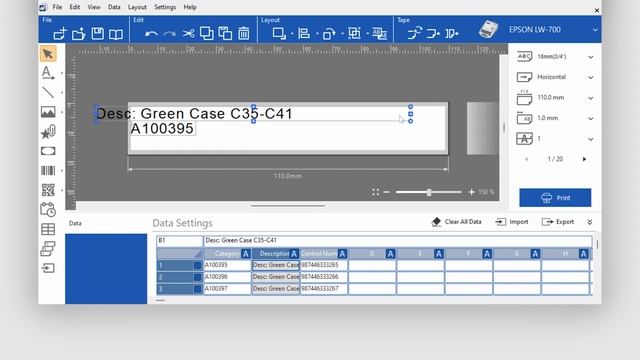Click the first tape feed icon
640x360 pixels.
tap(414, 33)
